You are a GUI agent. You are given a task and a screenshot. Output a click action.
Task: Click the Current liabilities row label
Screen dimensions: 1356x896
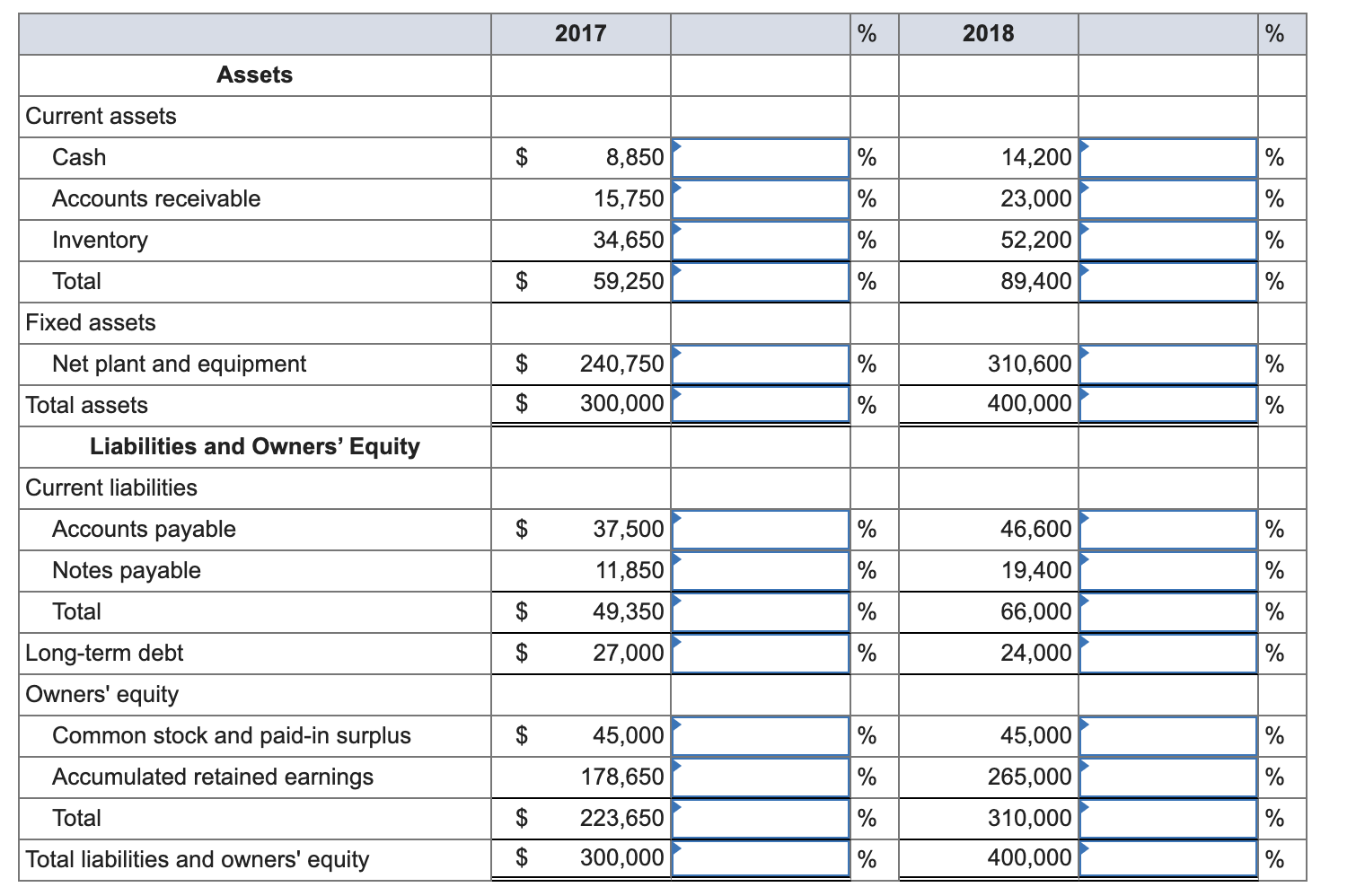pyautogui.click(x=111, y=488)
